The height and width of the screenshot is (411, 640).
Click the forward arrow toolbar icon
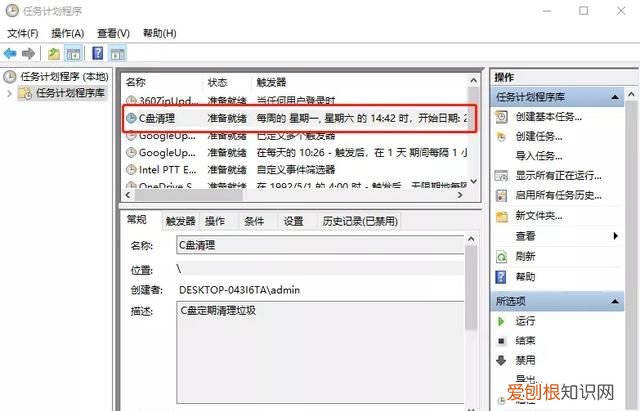(x=29, y=53)
